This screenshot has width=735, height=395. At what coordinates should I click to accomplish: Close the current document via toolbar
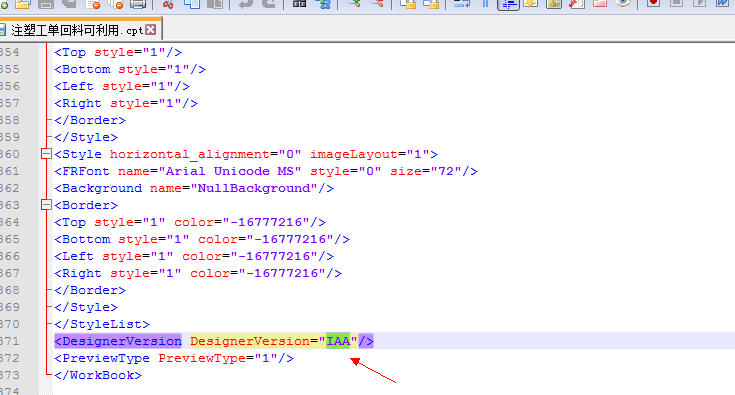(93, 4)
